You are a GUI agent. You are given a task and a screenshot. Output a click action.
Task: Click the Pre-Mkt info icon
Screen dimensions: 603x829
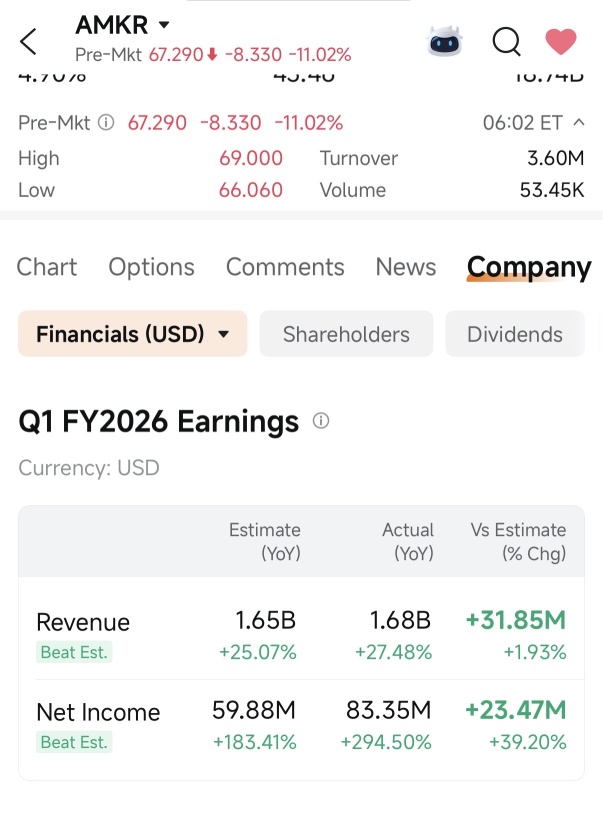point(106,123)
